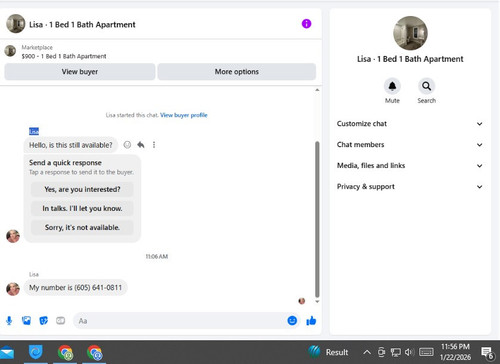React to 'Hello, is this still available?' message
500x364 pixels.
point(127,145)
